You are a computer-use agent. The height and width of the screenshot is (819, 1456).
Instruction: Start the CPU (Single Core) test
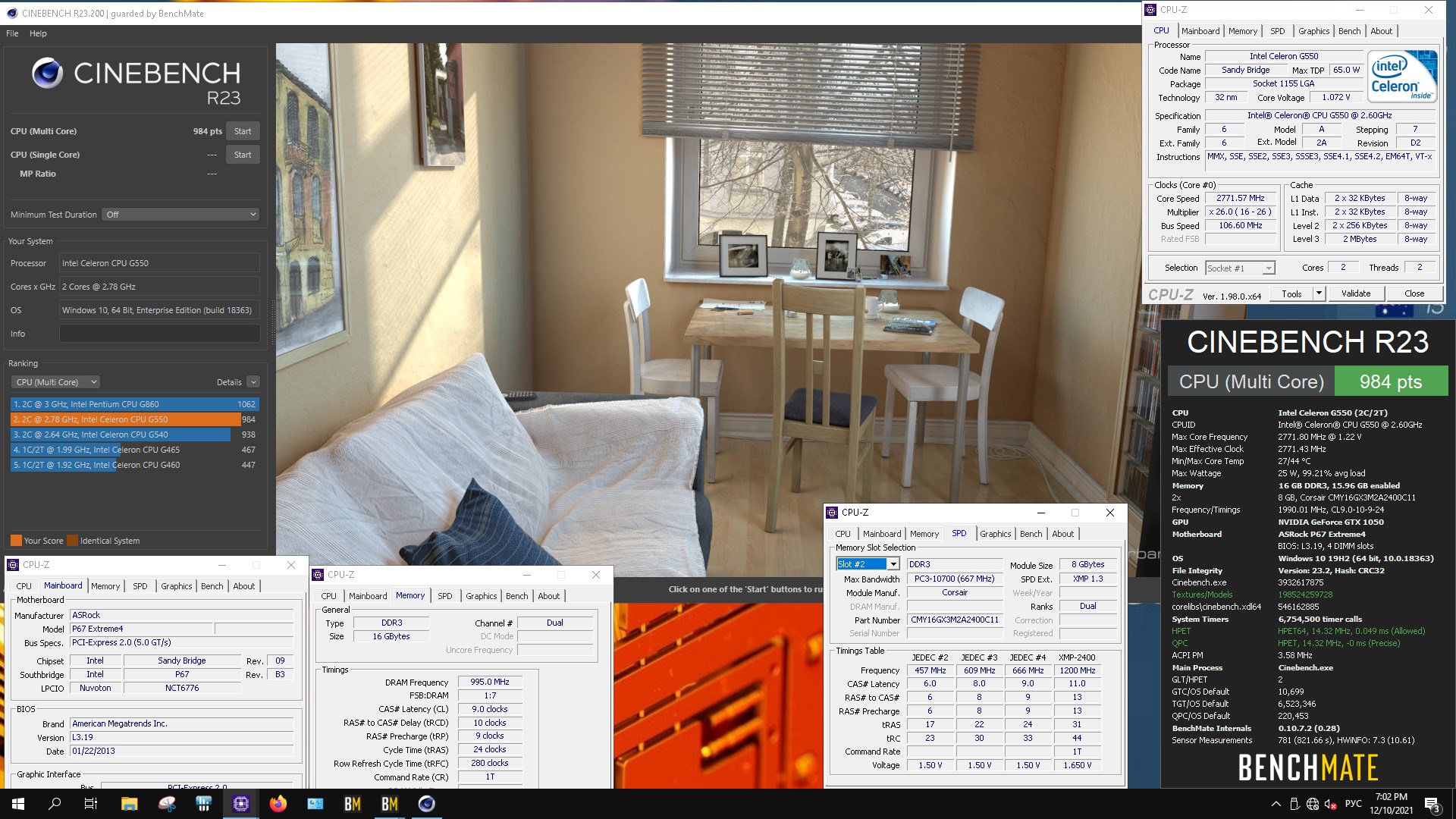tap(243, 155)
